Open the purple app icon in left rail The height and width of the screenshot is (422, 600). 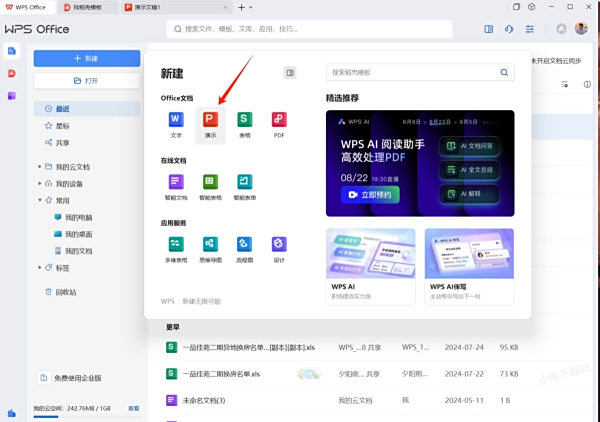[x=11, y=95]
